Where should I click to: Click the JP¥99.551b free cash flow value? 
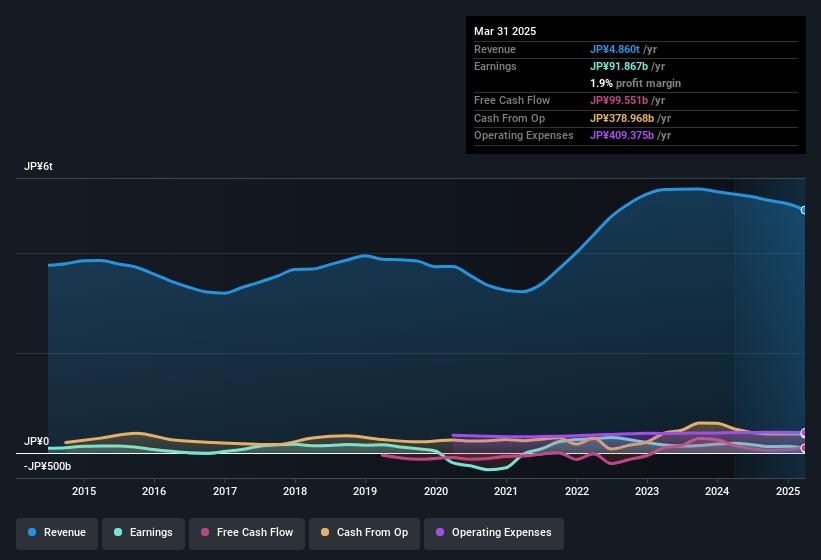tap(619, 100)
